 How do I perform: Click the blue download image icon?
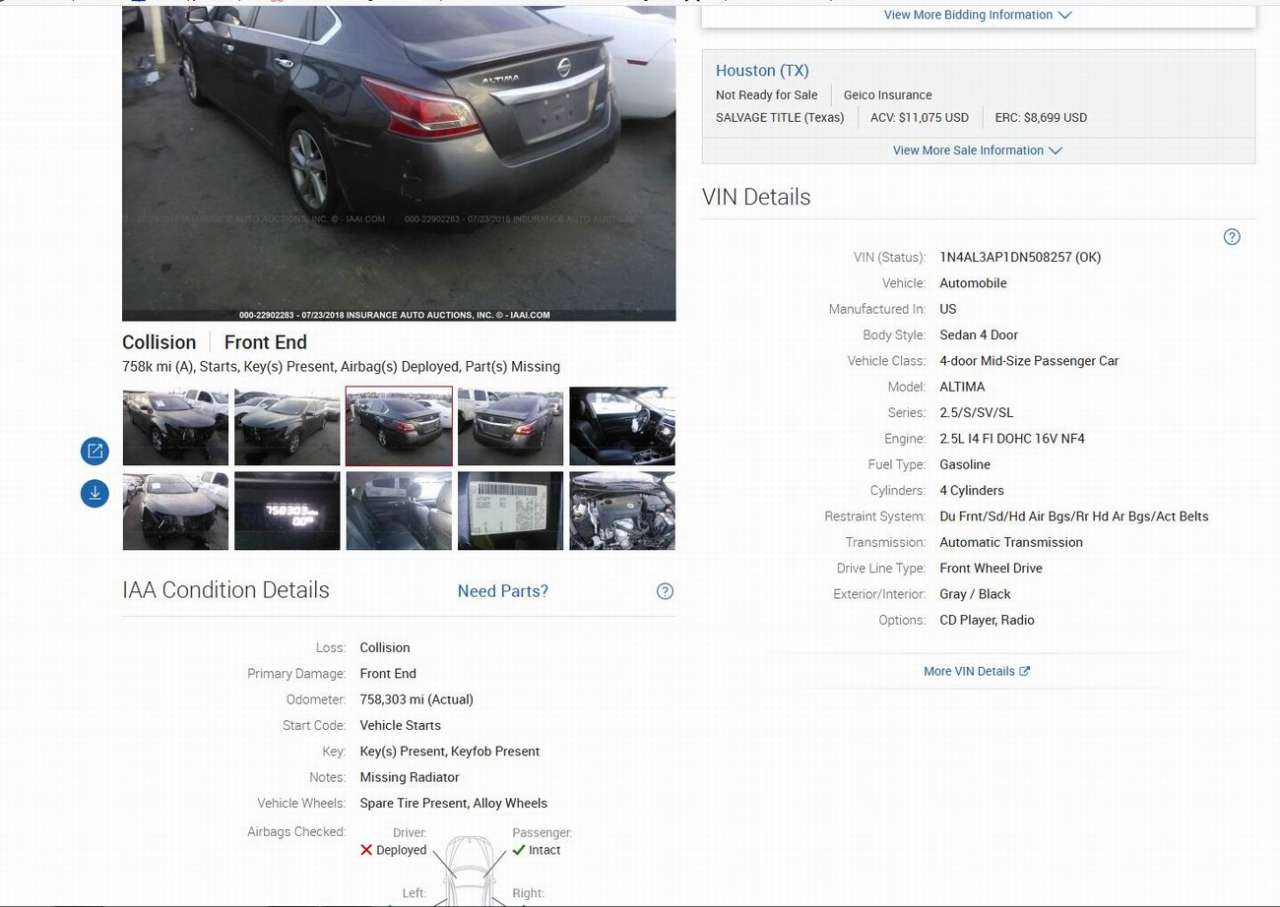tap(95, 493)
